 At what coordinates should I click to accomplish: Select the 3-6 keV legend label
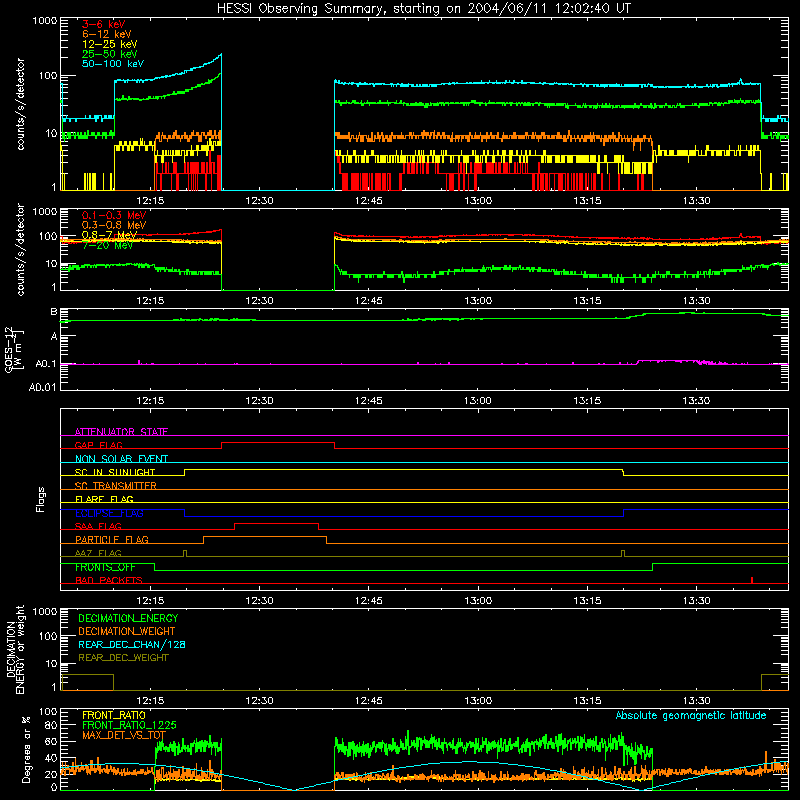104,24
